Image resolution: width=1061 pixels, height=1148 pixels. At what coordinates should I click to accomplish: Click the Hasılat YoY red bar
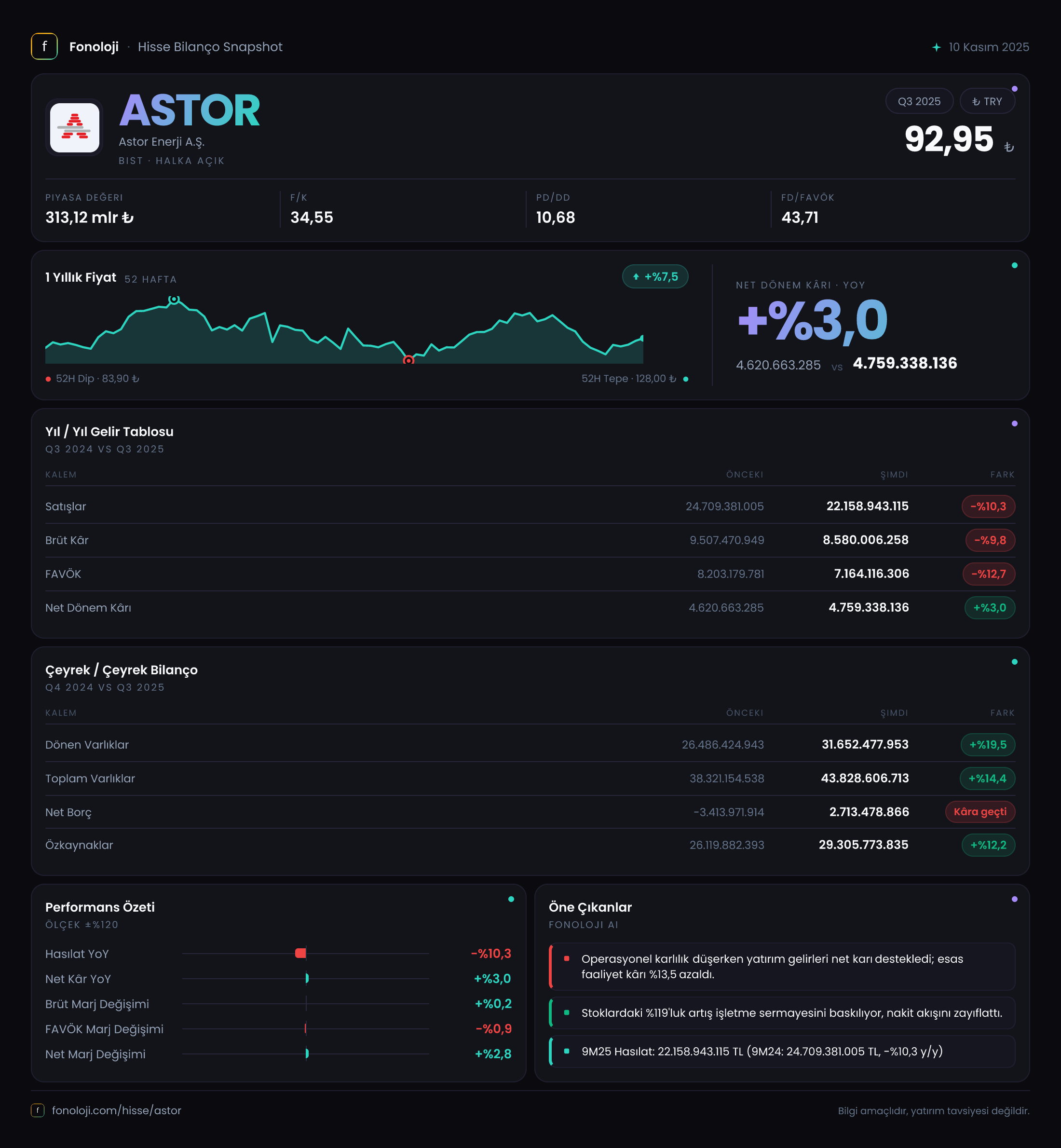(300, 953)
